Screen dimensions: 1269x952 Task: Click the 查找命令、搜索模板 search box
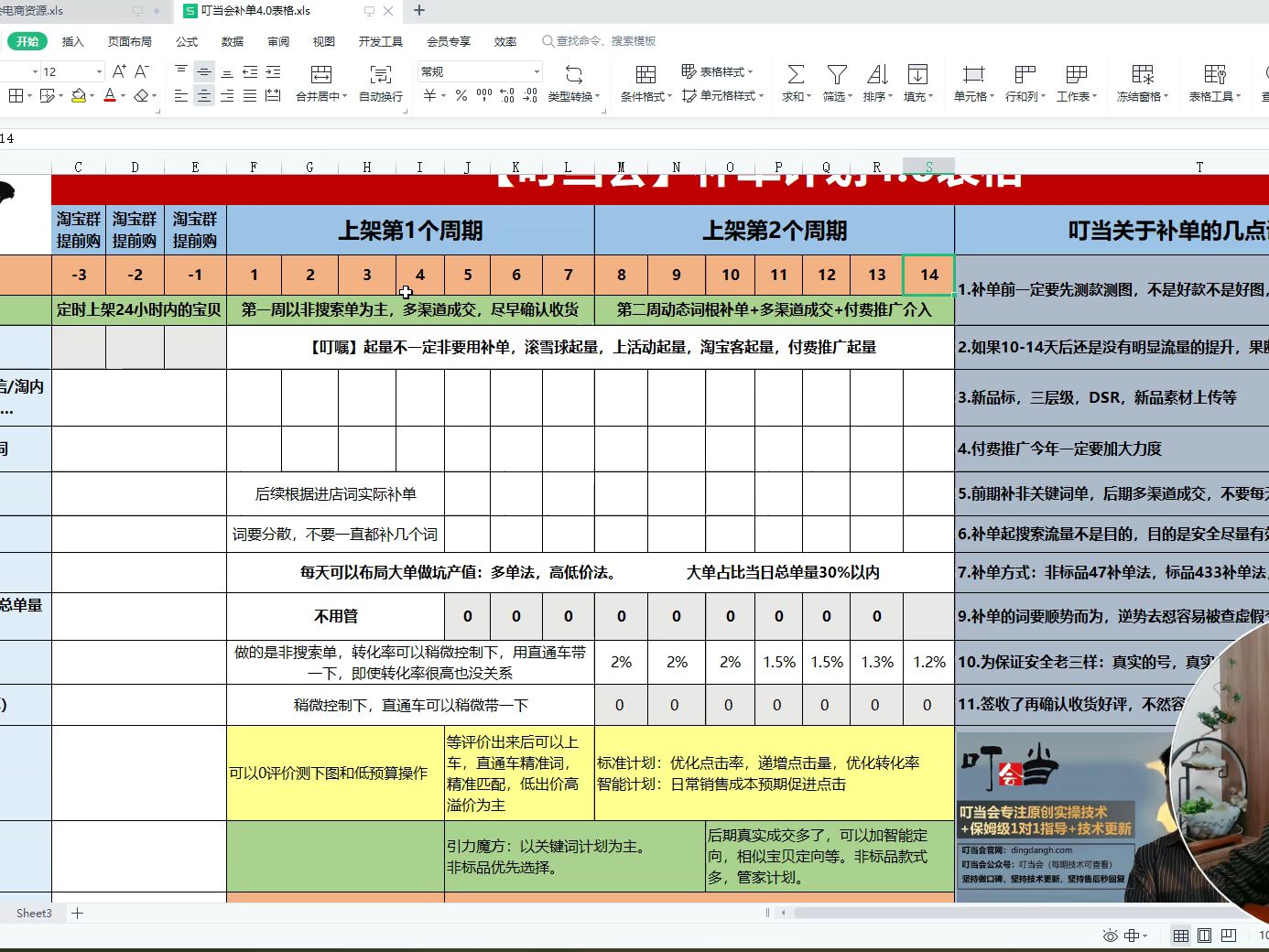(x=600, y=41)
